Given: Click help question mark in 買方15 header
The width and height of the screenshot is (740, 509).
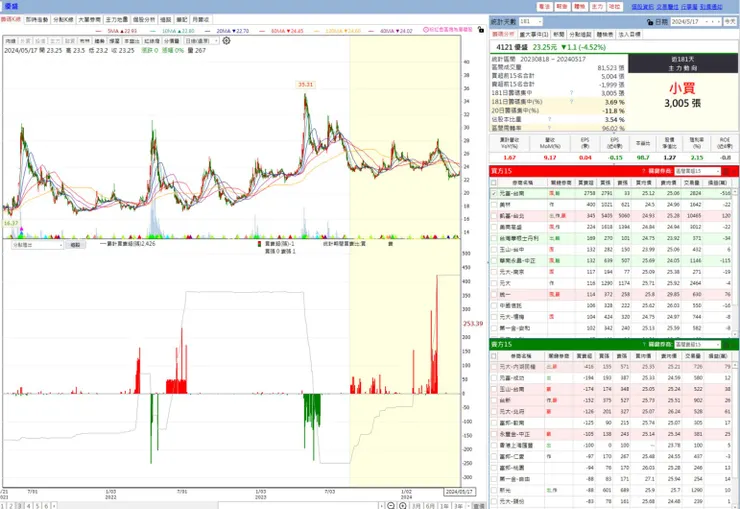Looking at the screenshot, I should (x=643, y=171).
